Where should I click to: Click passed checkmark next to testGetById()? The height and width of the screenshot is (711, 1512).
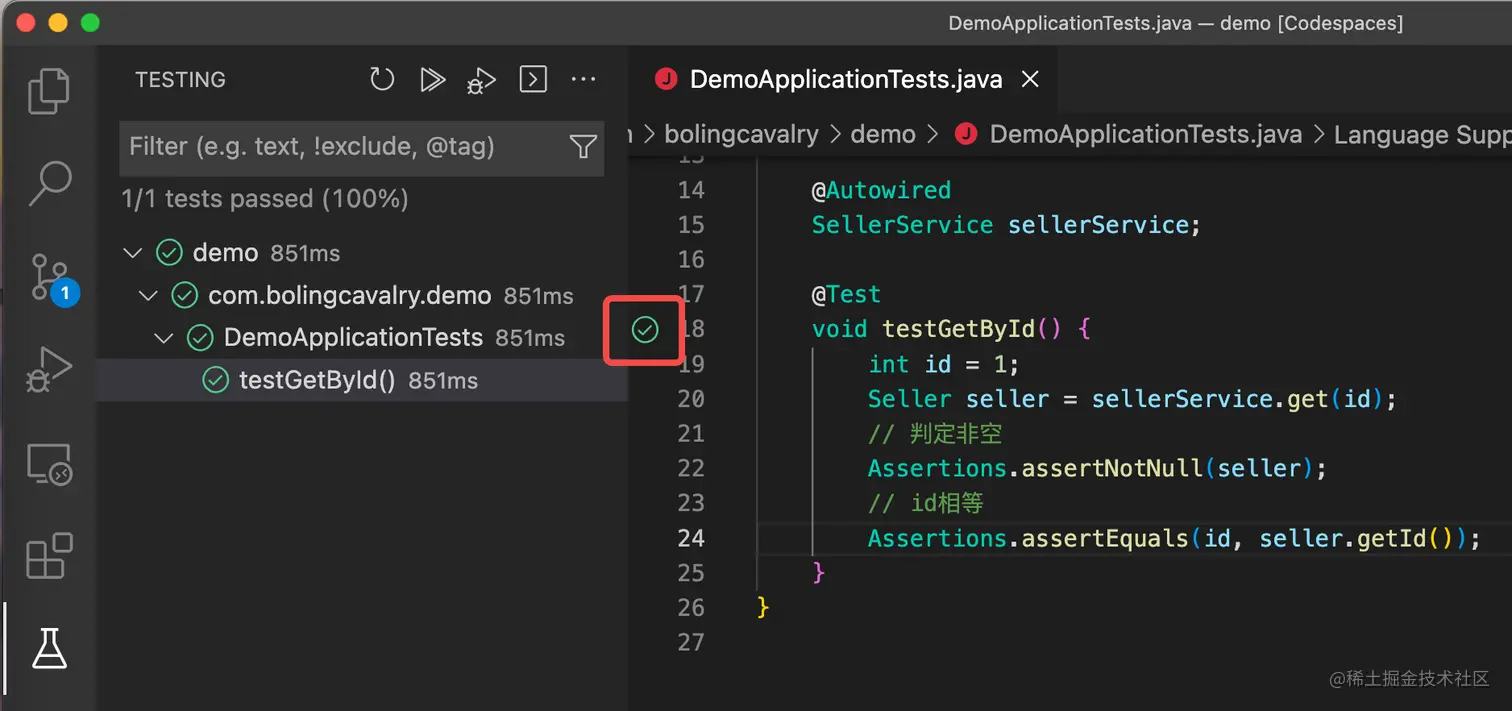point(215,380)
